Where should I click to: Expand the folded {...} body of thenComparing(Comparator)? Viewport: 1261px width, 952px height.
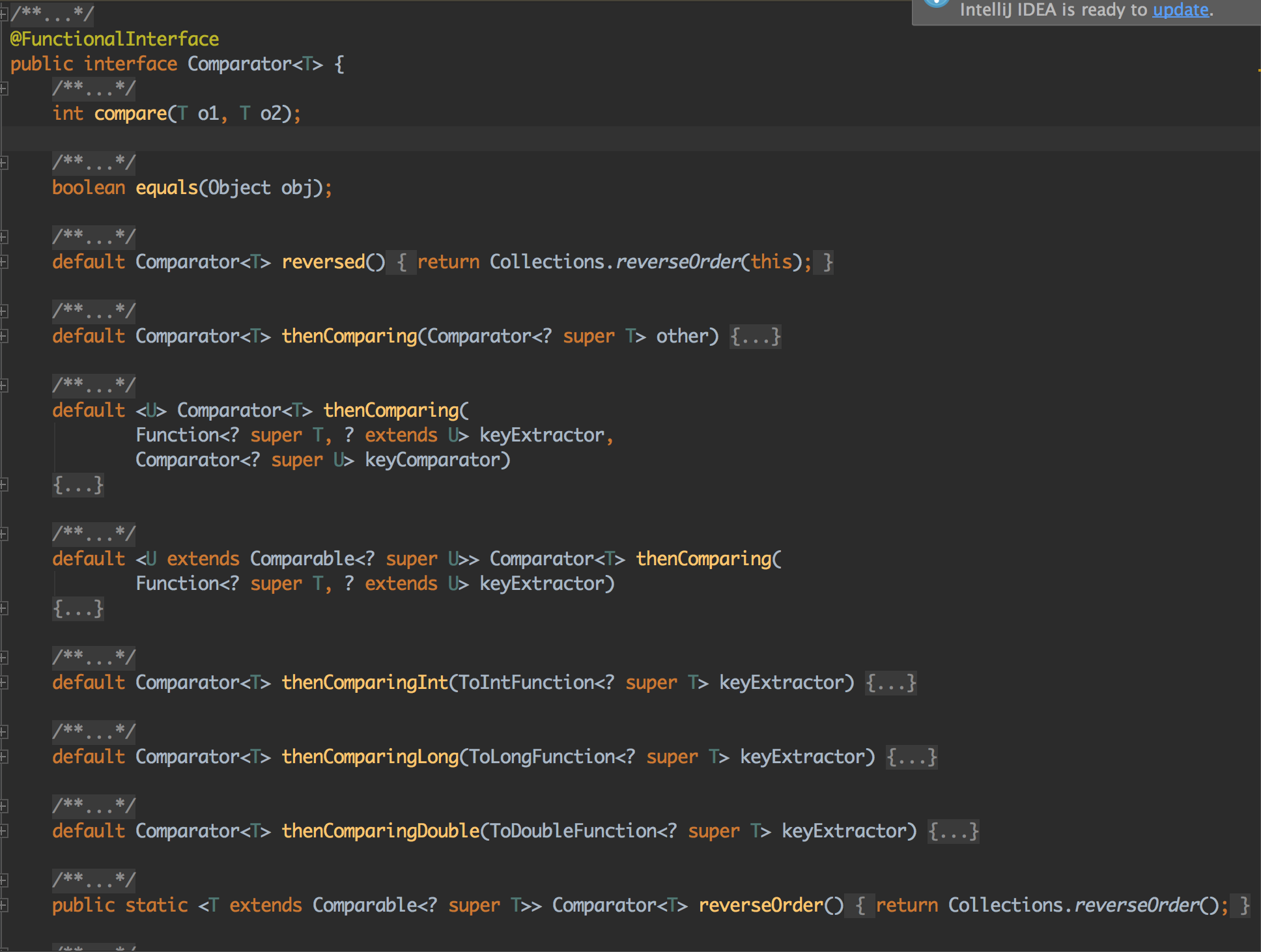[x=755, y=336]
